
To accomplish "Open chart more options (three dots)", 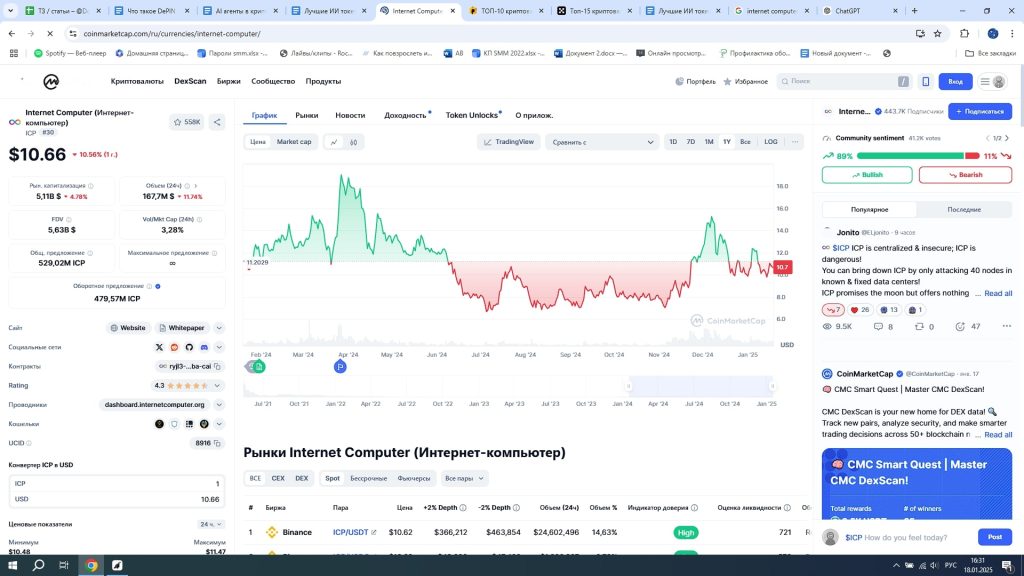I will (x=795, y=142).
